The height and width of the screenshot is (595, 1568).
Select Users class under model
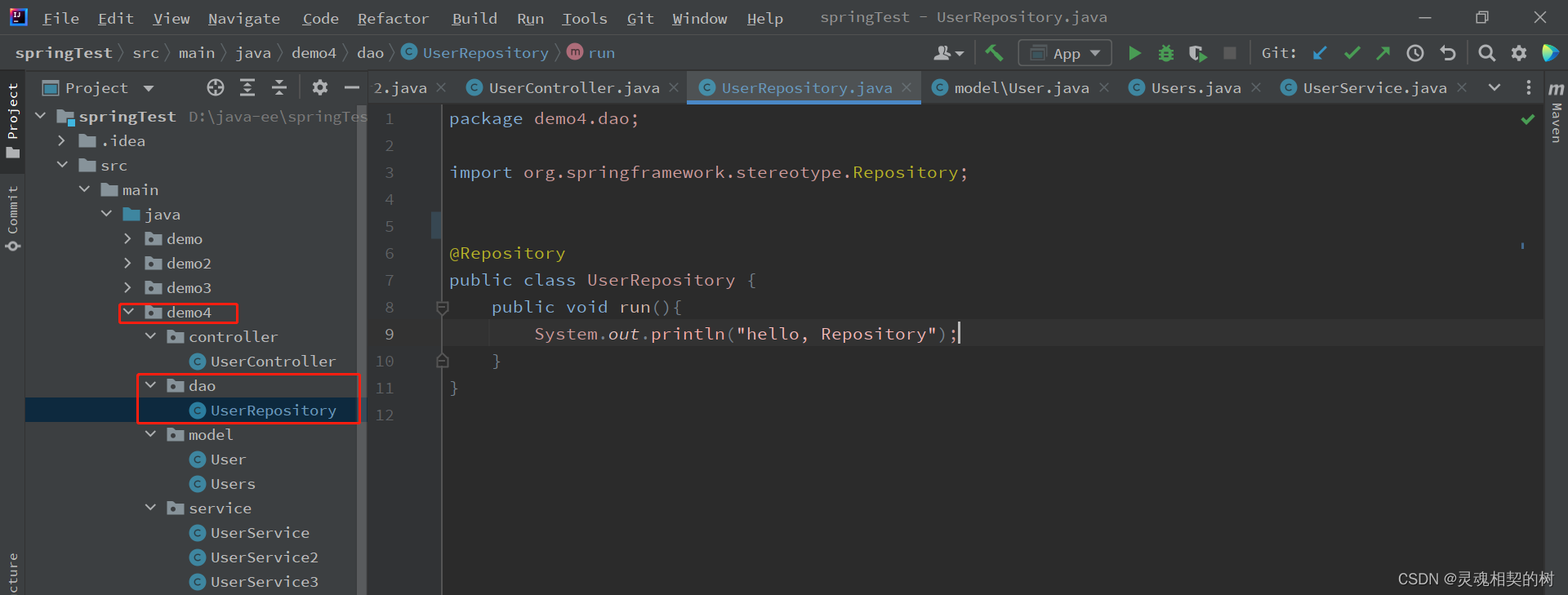click(233, 484)
